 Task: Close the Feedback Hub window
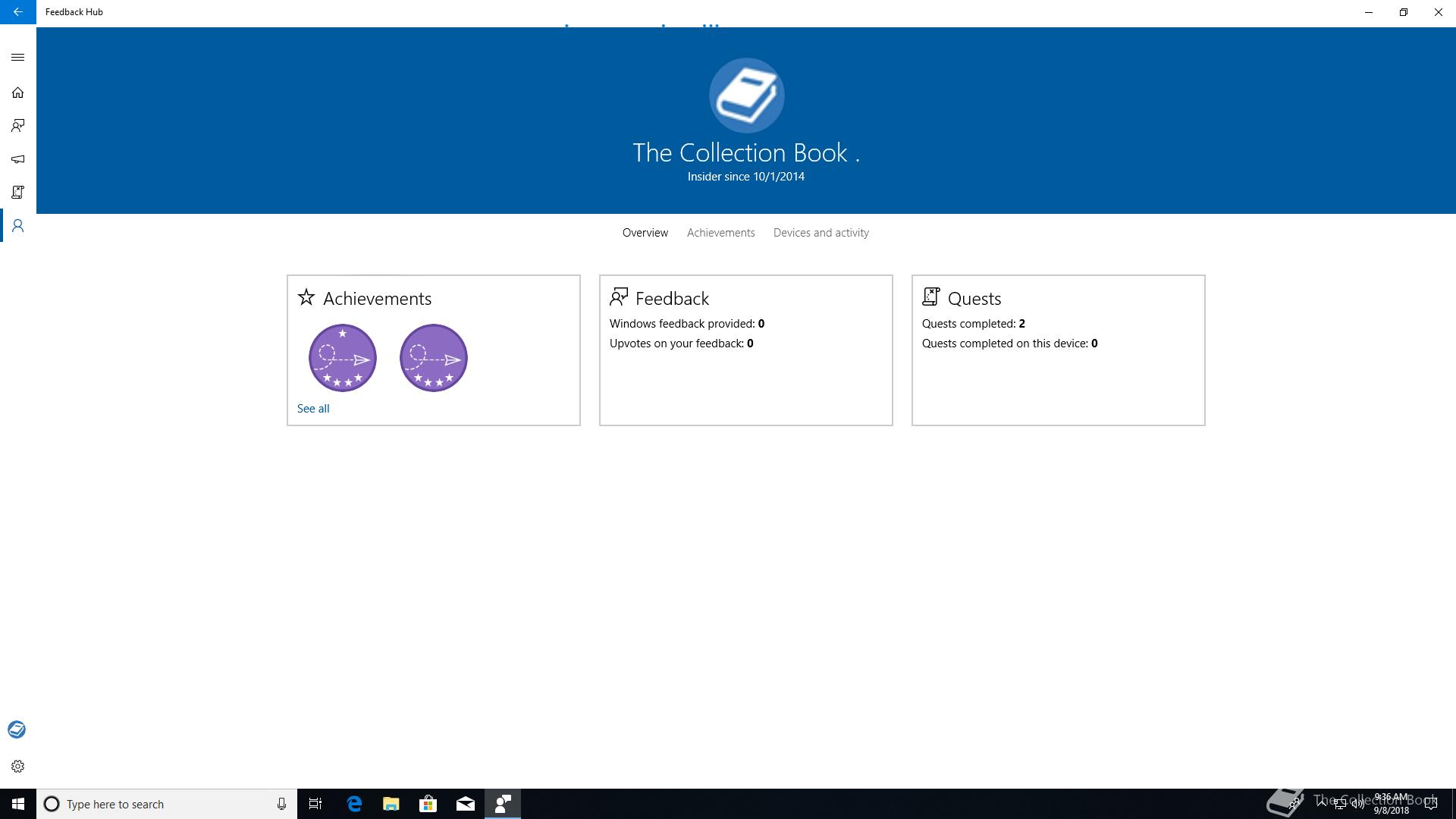(x=1439, y=12)
